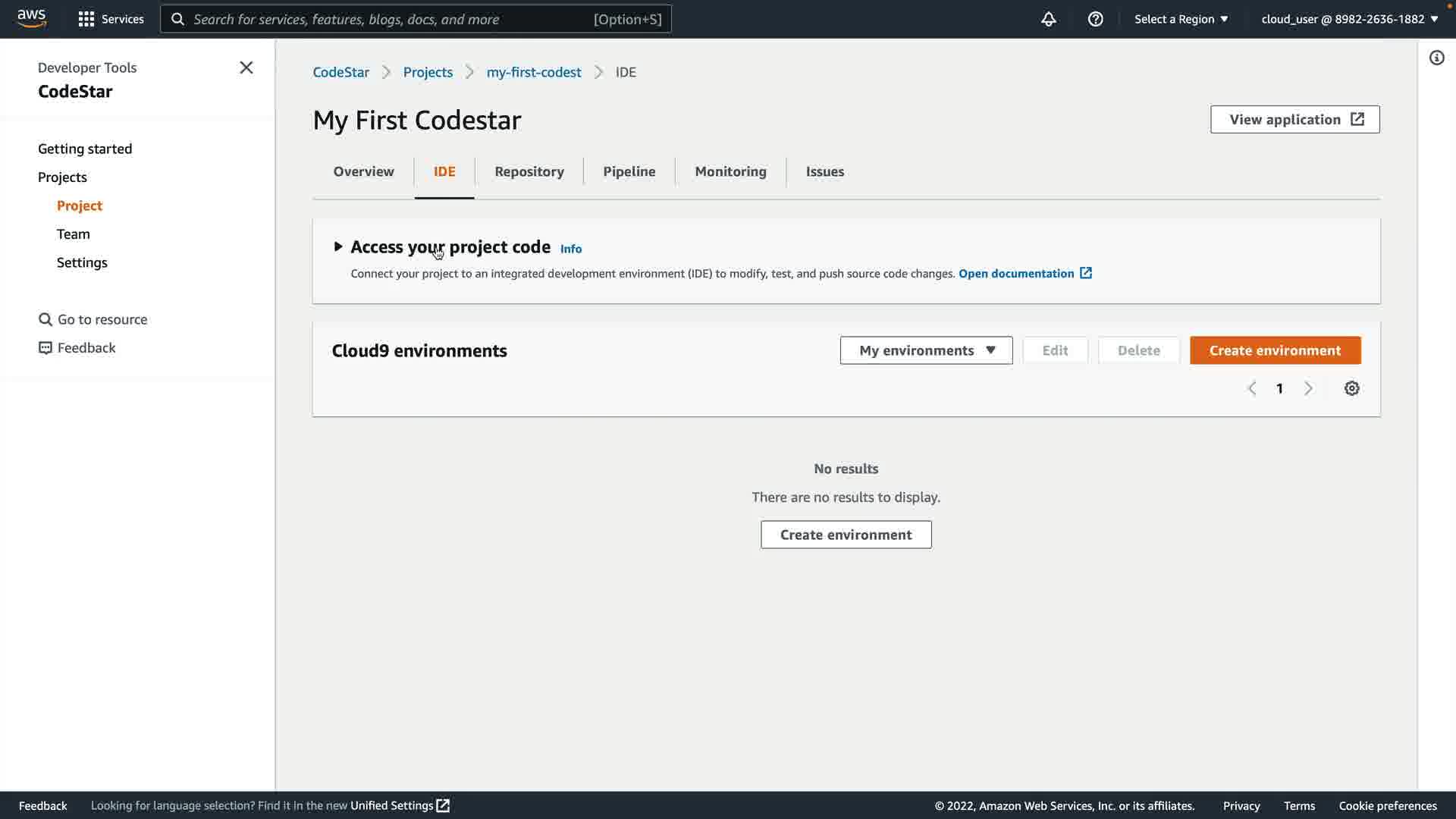Switch to the Repository tab
The image size is (1456, 819).
point(529,171)
